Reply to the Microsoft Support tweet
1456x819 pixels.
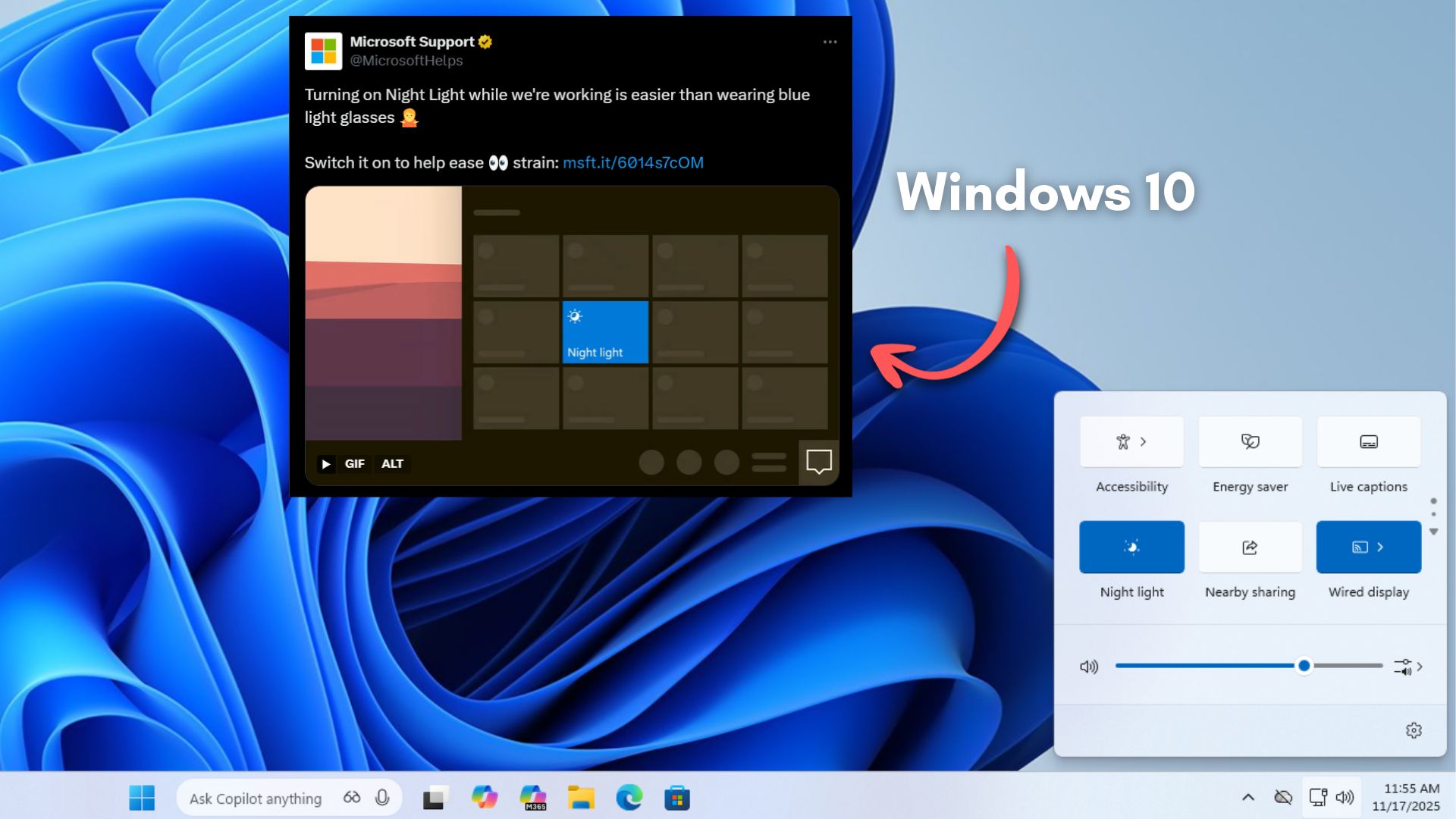(818, 462)
